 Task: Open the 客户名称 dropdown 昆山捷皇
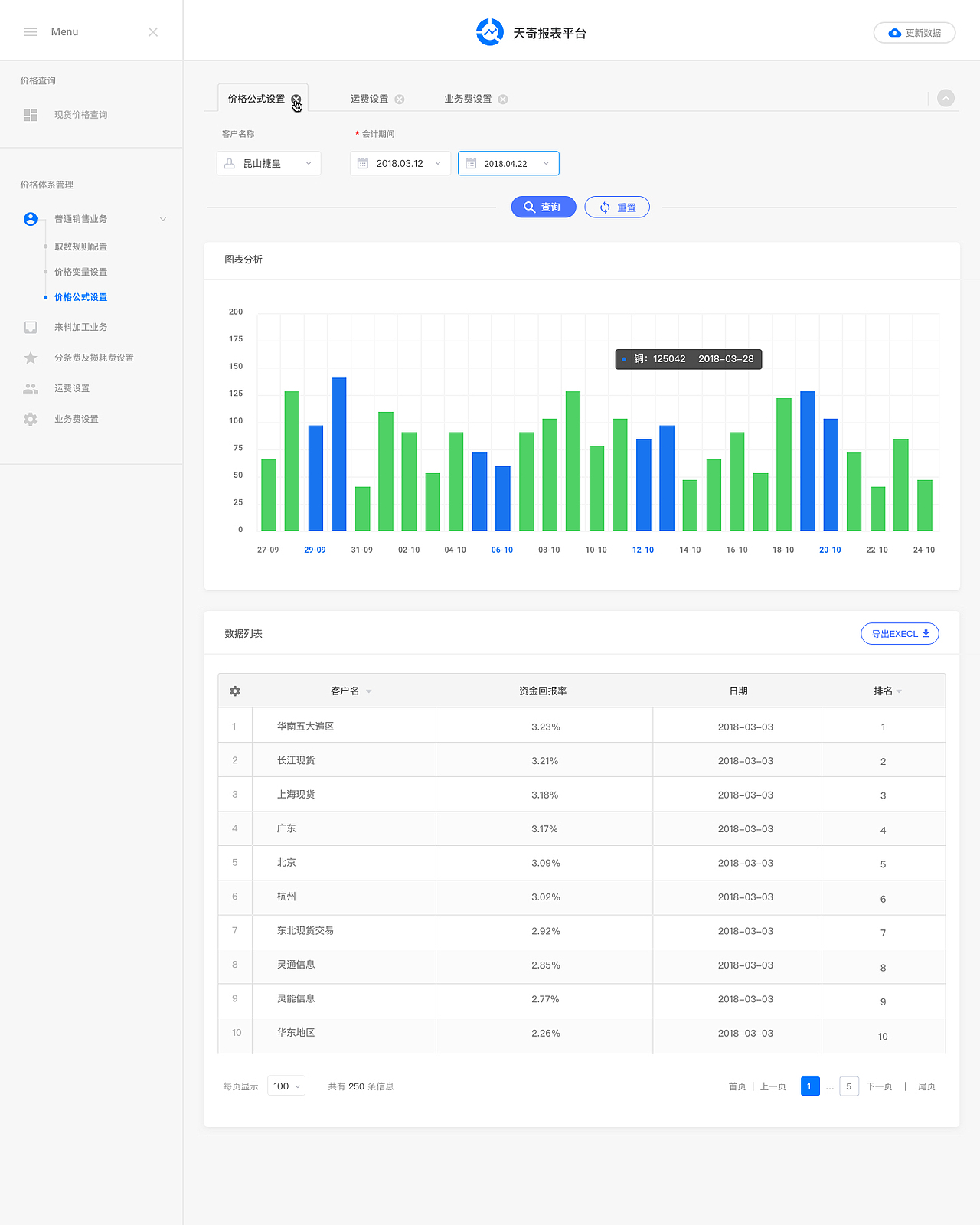[269, 163]
